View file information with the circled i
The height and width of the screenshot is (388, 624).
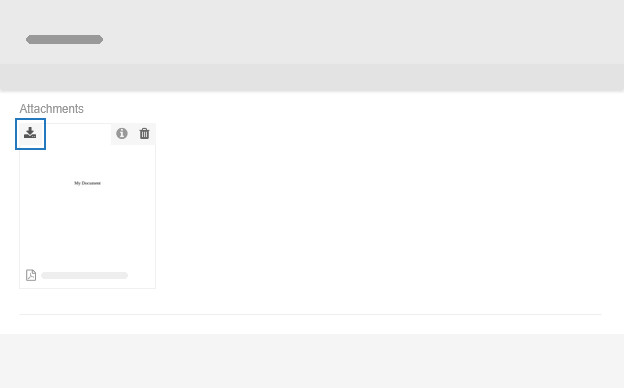pos(122,133)
